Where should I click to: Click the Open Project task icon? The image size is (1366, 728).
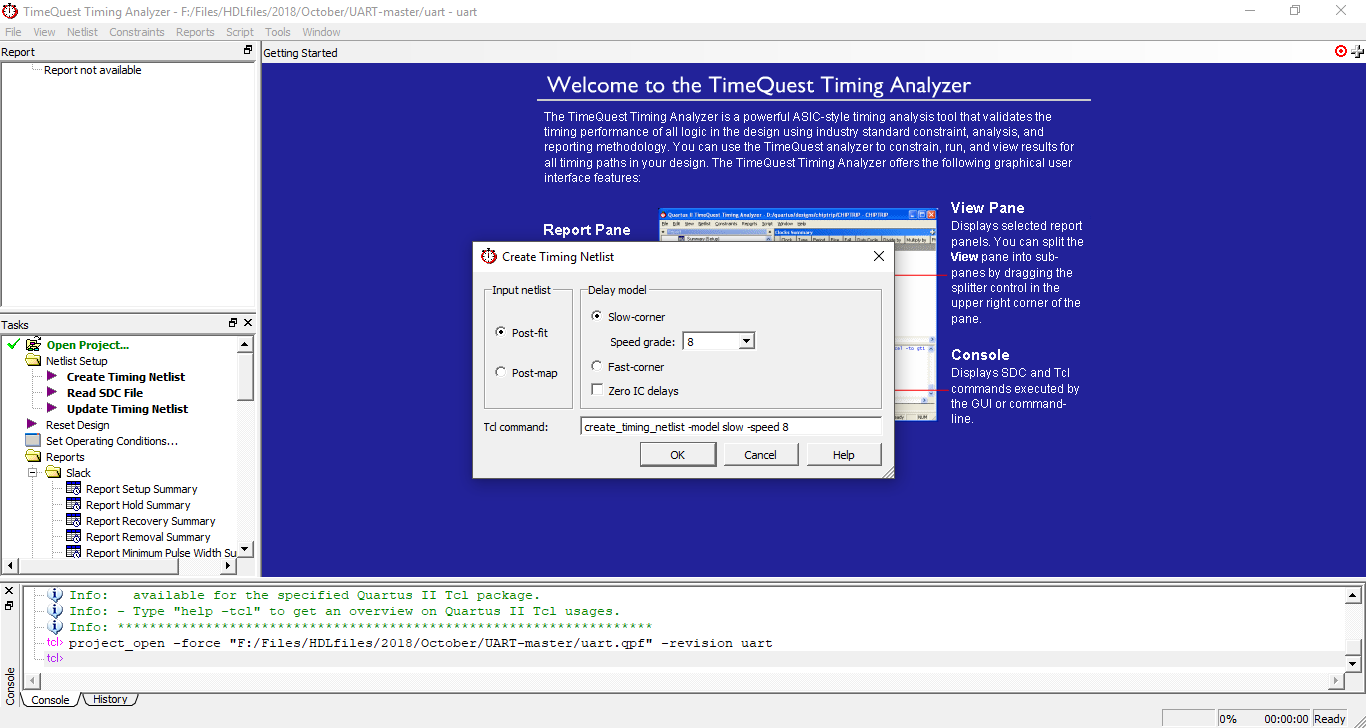33,345
